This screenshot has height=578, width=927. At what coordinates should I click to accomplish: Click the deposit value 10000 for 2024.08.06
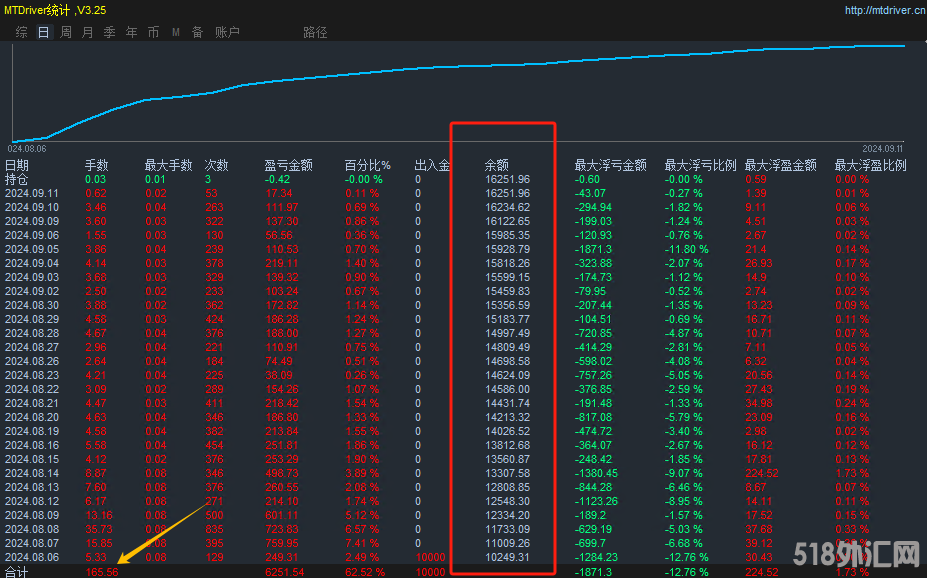(x=430, y=557)
